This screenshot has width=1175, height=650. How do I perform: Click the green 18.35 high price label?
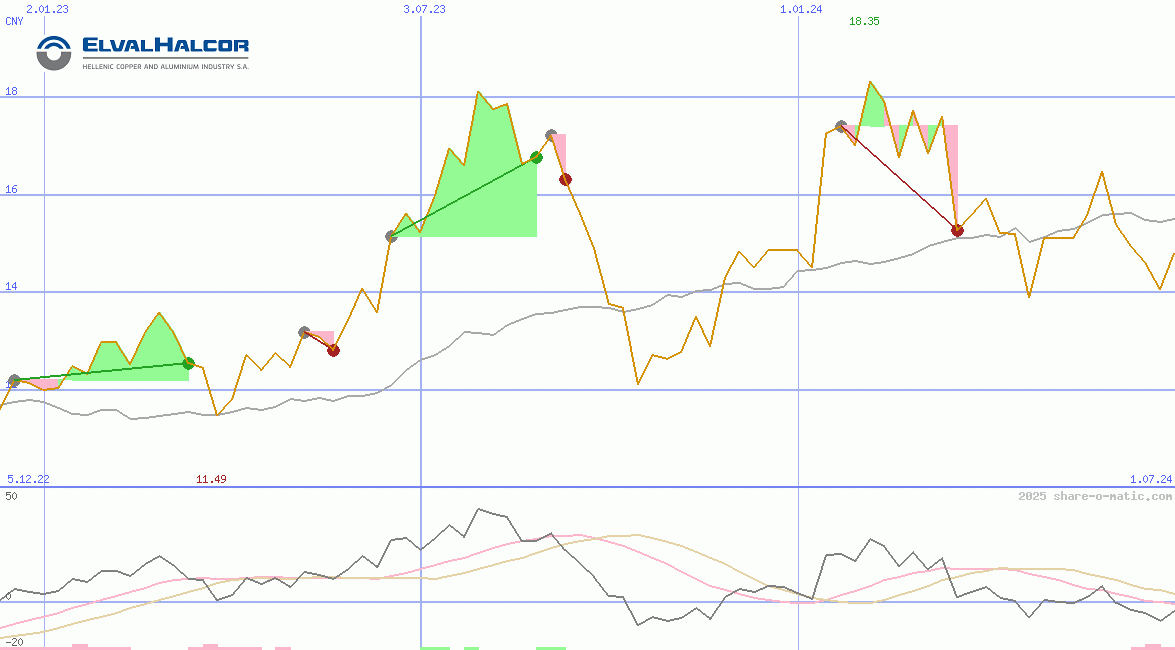click(x=864, y=21)
